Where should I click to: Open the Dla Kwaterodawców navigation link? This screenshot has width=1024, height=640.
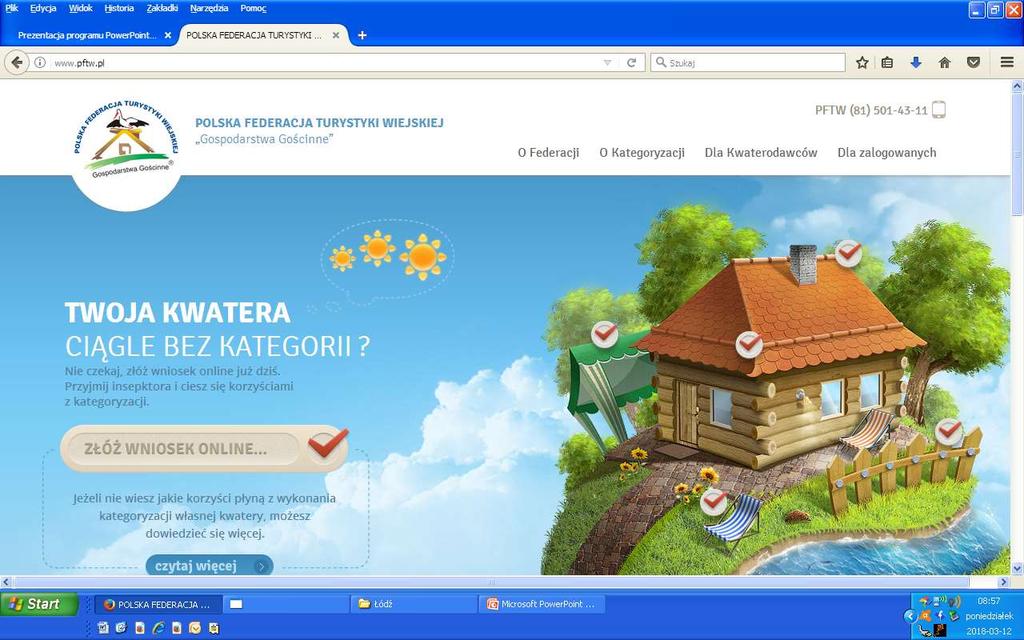click(x=761, y=153)
